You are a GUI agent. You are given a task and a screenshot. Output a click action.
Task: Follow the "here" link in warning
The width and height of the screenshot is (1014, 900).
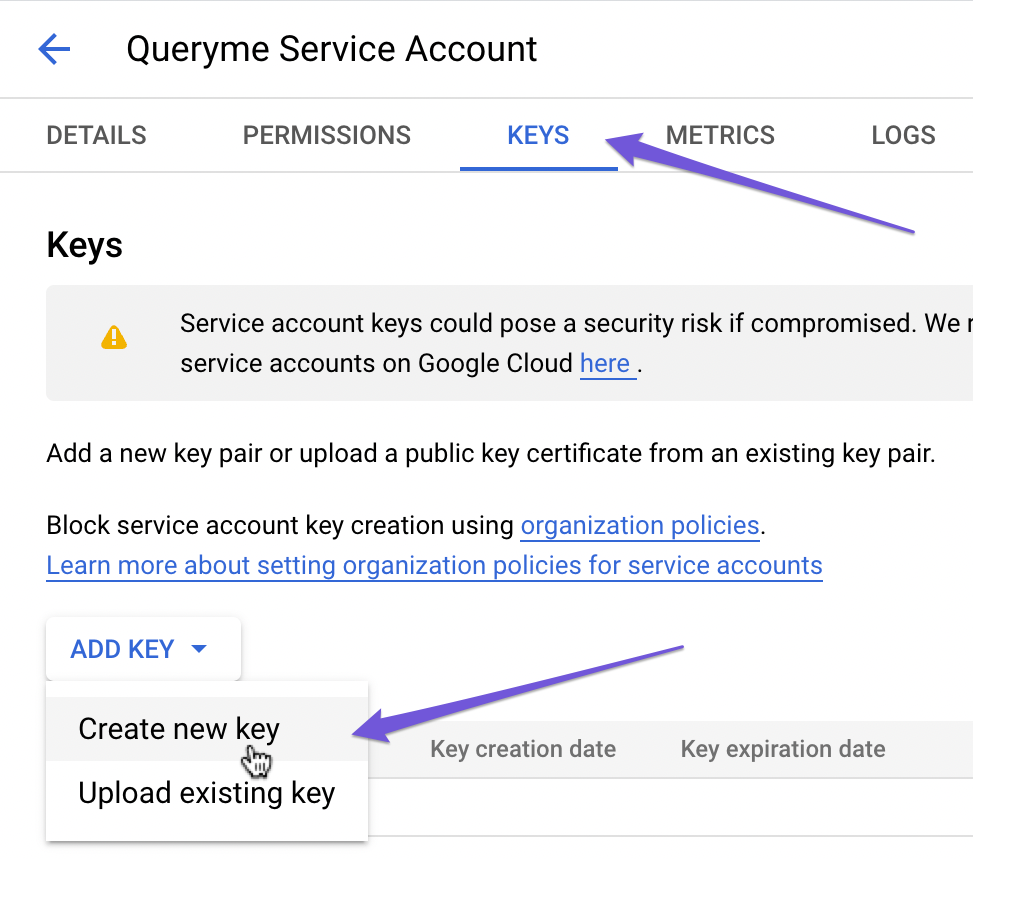click(x=605, y=363)
